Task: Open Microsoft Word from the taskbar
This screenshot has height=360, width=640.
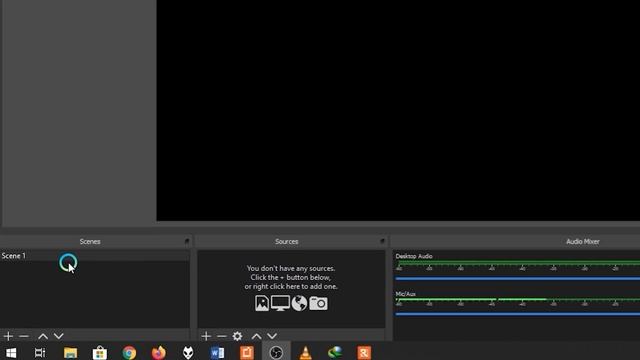Action: click(217, 353)
